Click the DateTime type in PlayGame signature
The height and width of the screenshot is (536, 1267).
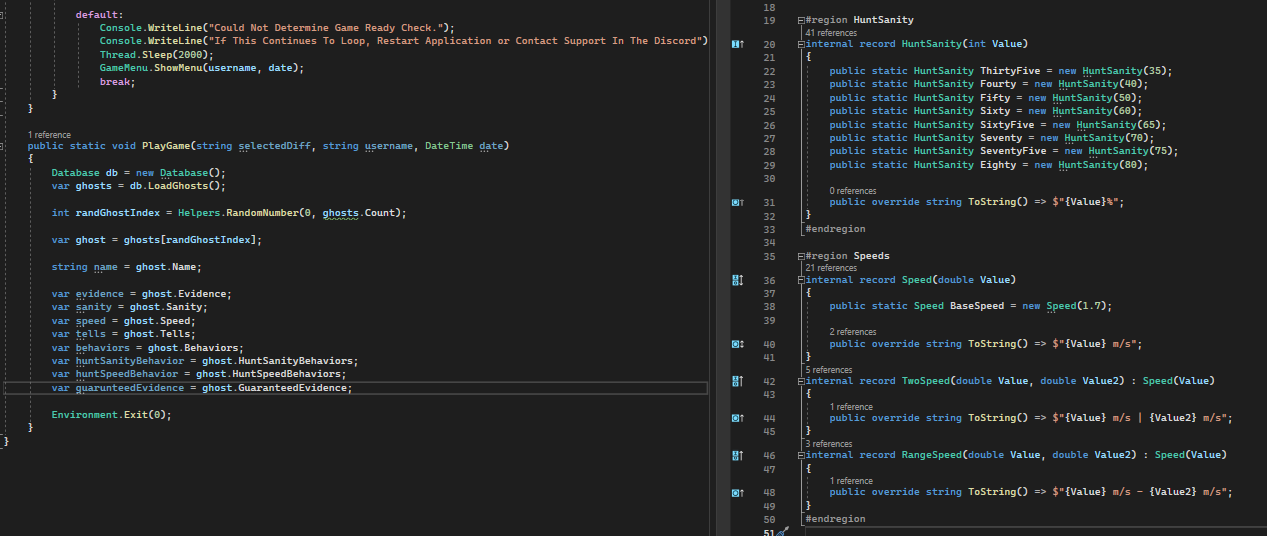pyautogui.click(x=449, y=146)
